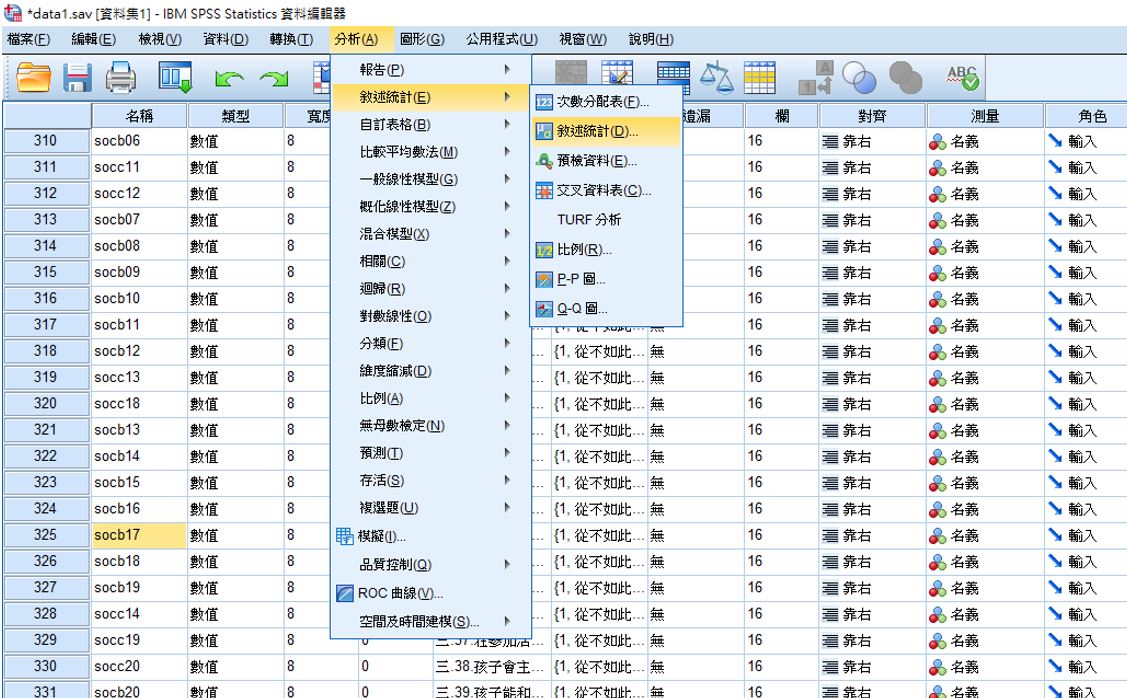Expand the 比較平均數法(M) submenu
This screenshot has height=698, width=1127.
coord(409,152)
